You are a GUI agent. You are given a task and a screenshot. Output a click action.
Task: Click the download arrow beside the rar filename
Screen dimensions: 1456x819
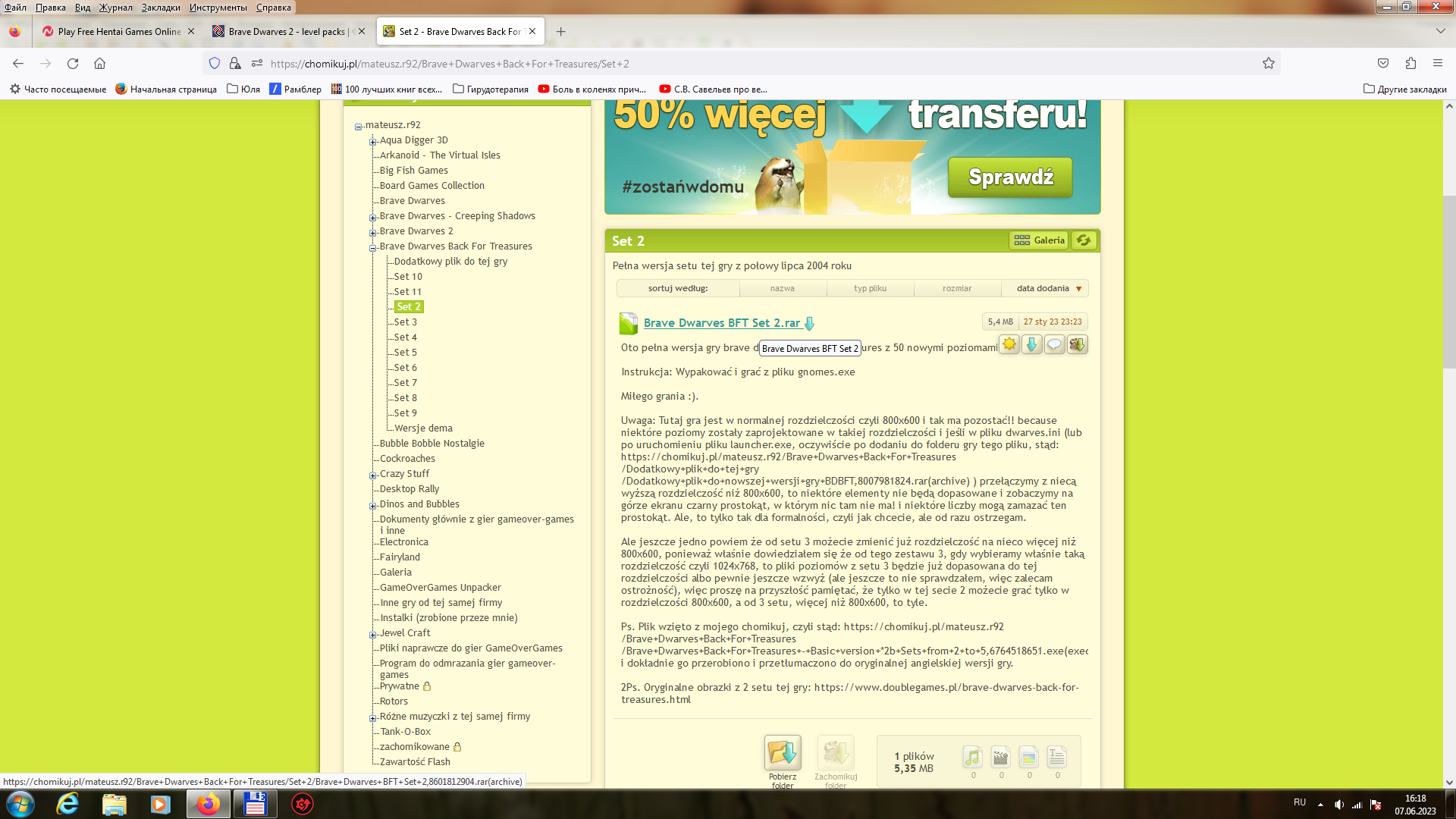[x=809, y=324]
